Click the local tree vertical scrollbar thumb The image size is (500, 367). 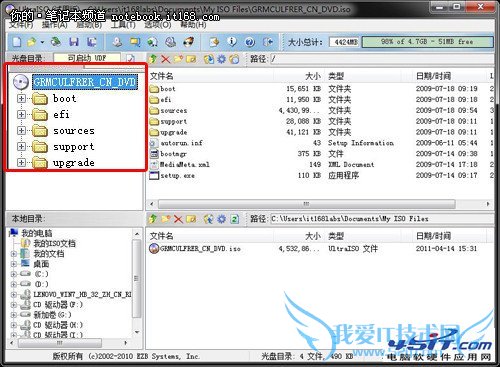pyautogui.click(x=136, y=278)
